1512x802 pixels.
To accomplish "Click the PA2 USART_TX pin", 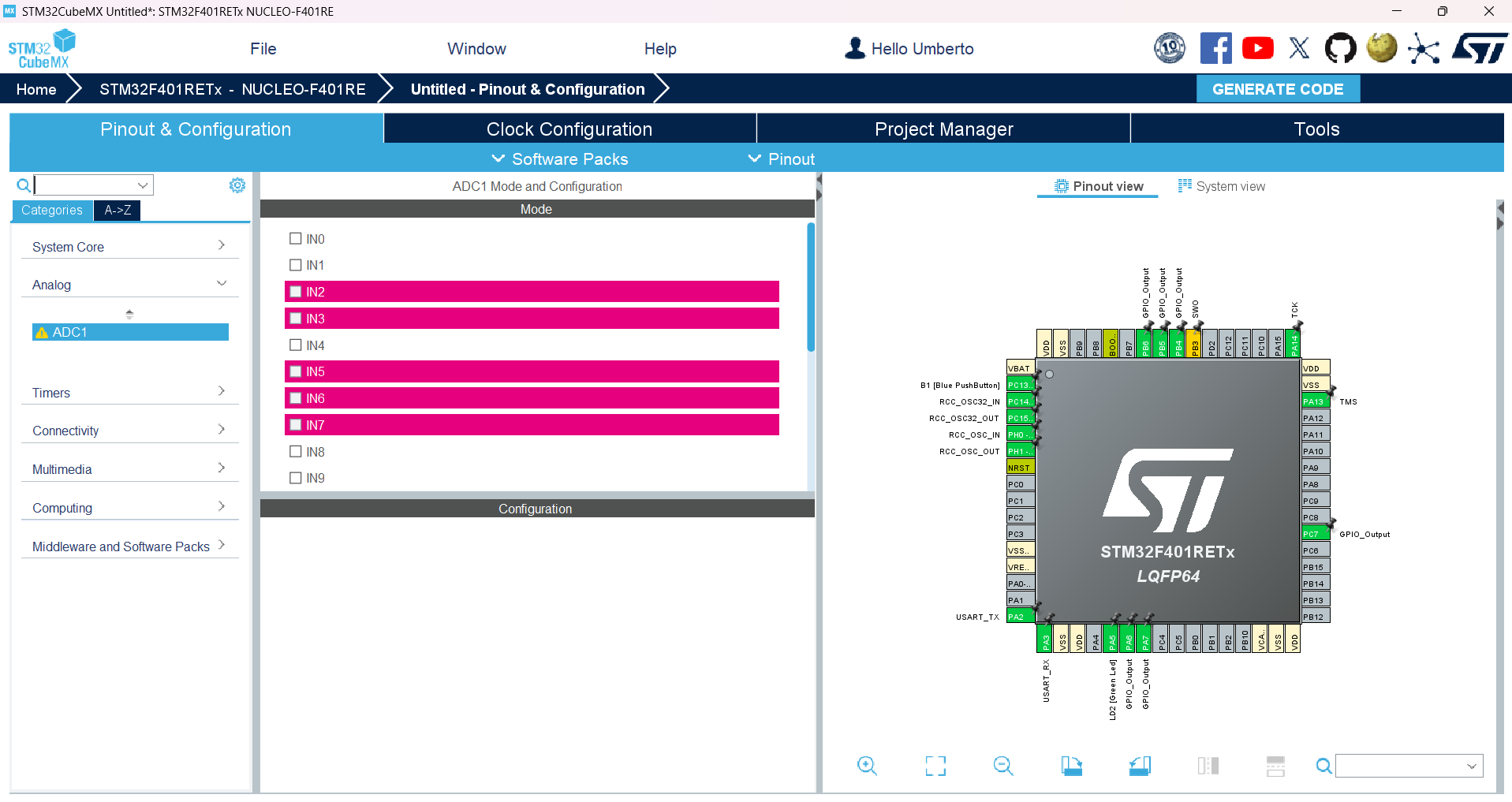I will 1021,617.
